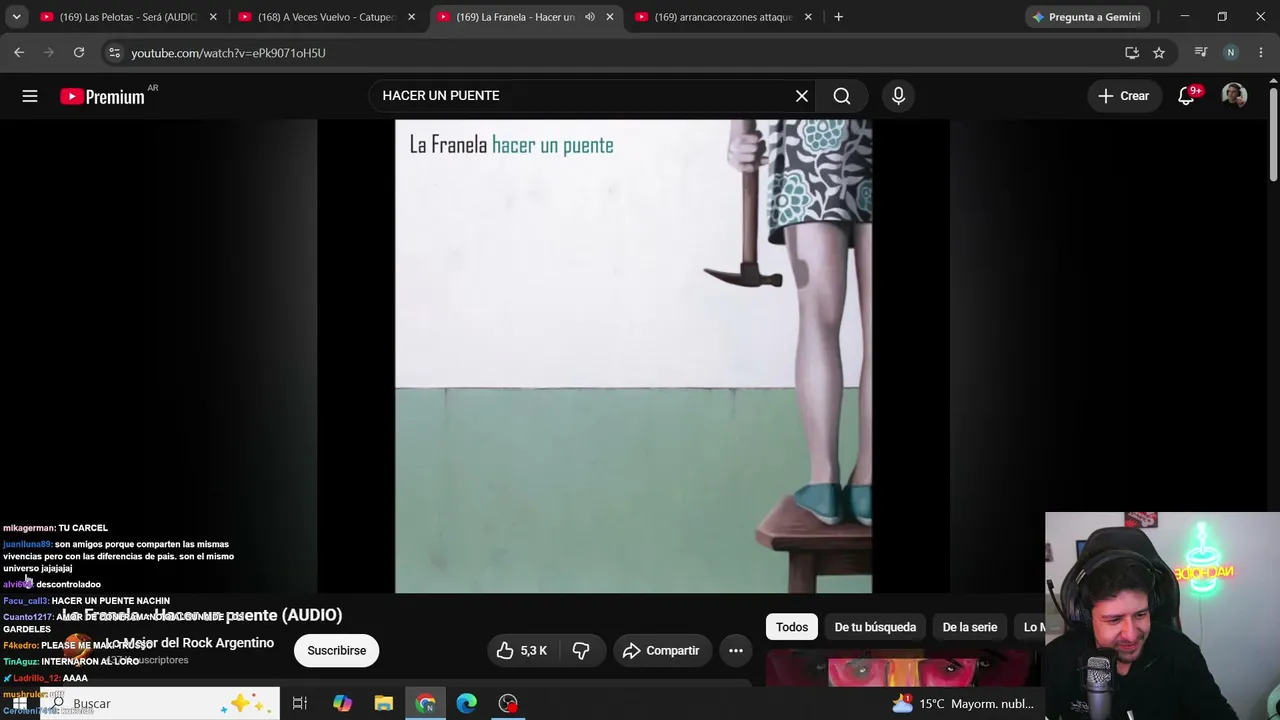
Task: Click the Suscribirse button
Action: pyautogui.click(x=337, y=651)
